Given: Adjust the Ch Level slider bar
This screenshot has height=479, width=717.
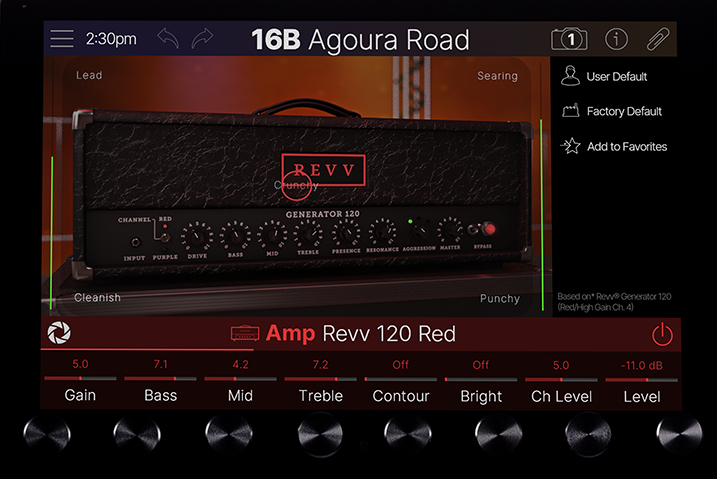Looking at the screenshot, I should click(561, 379).
